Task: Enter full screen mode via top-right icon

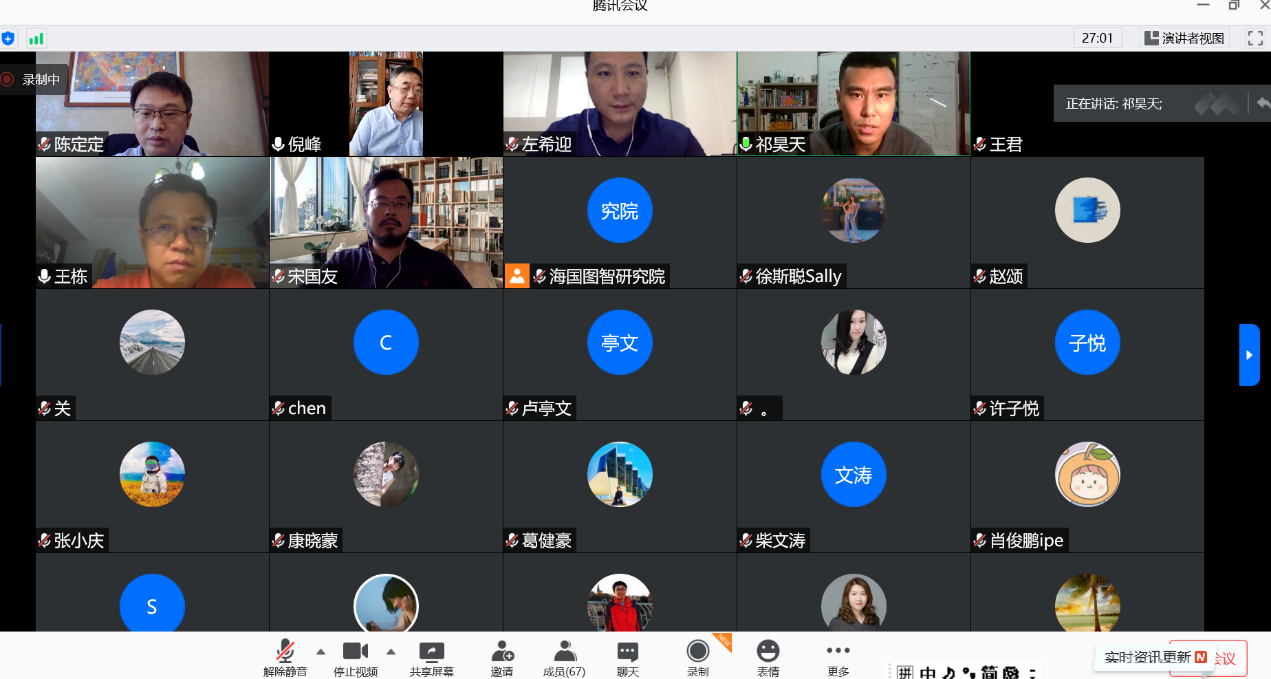Action: 1255,38
